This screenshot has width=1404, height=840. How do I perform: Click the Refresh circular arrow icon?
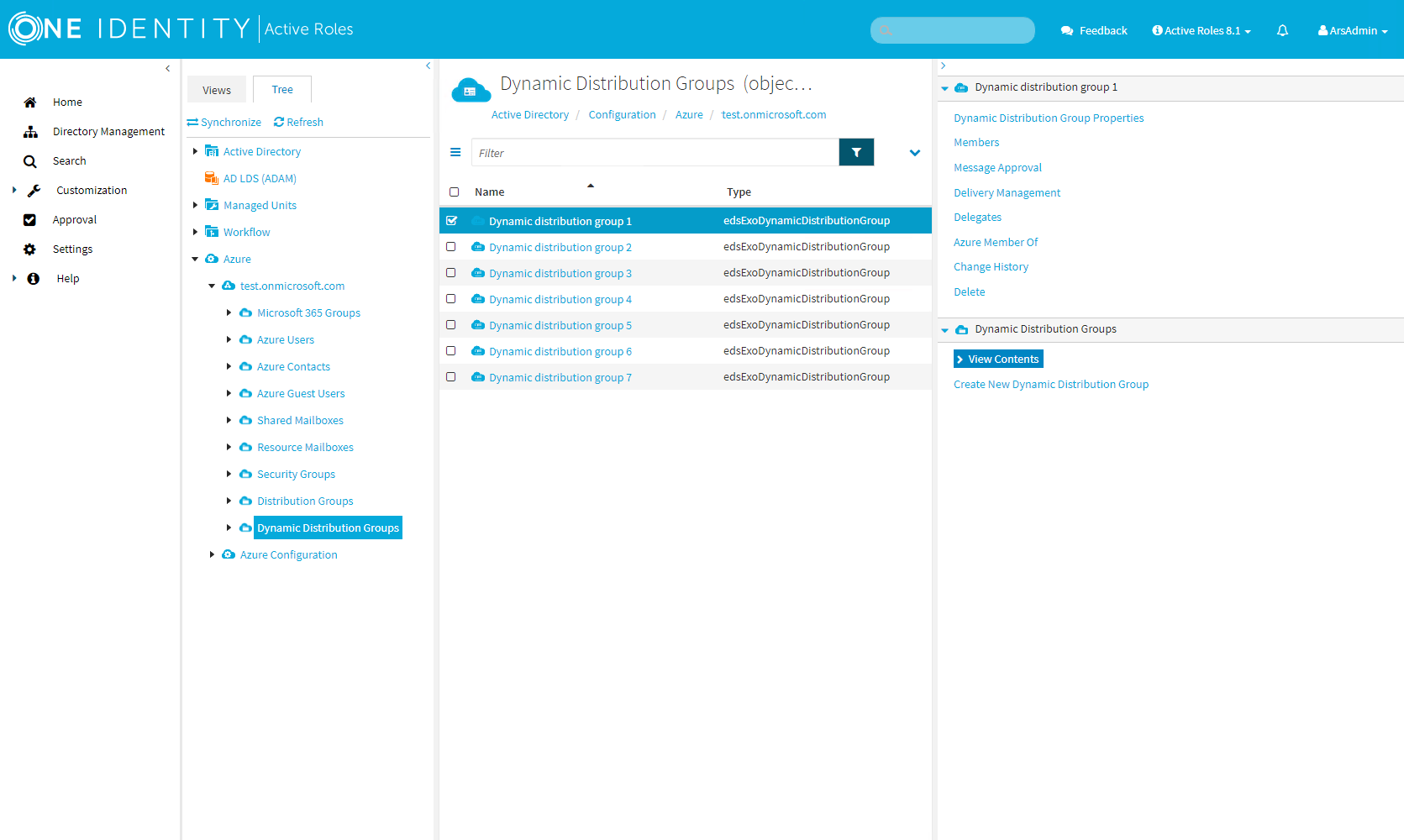(x=279, y=123)
